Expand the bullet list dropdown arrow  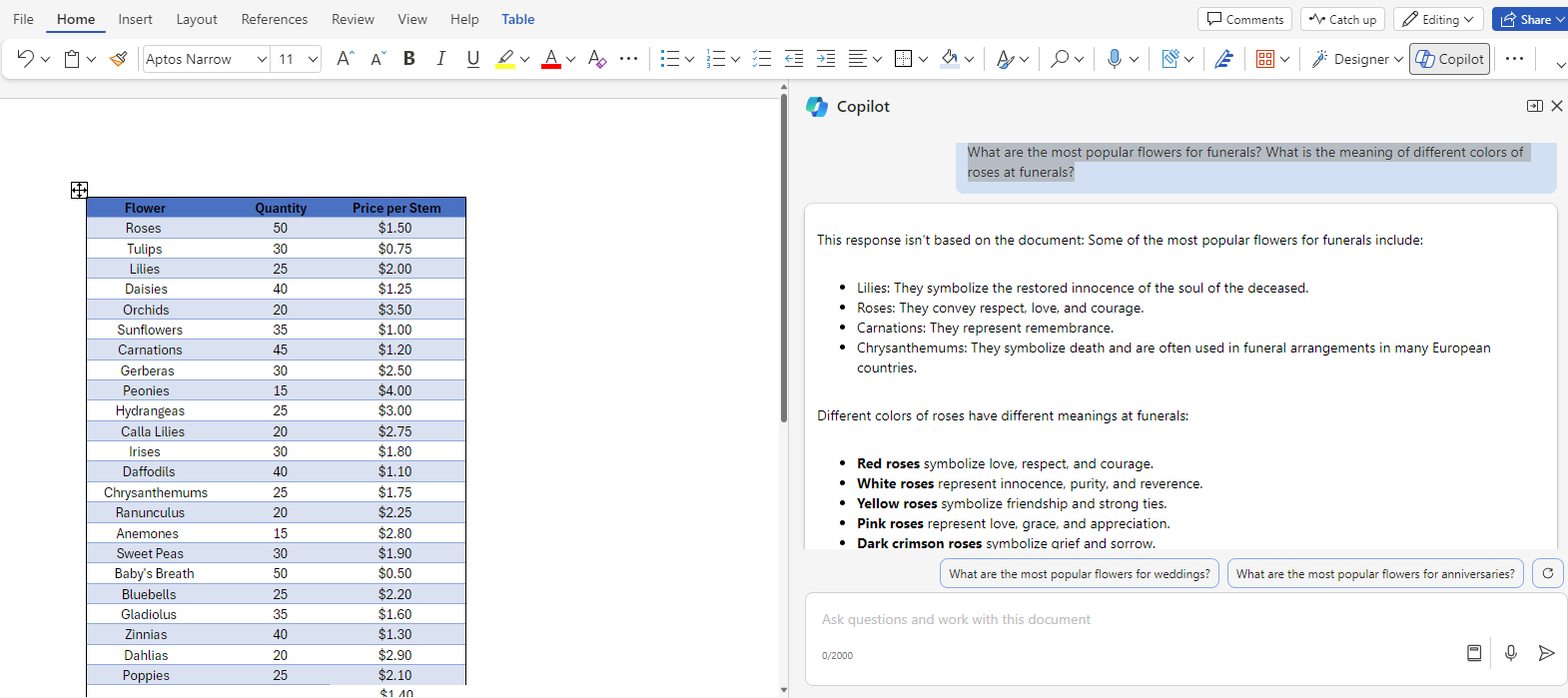[689, 60]
